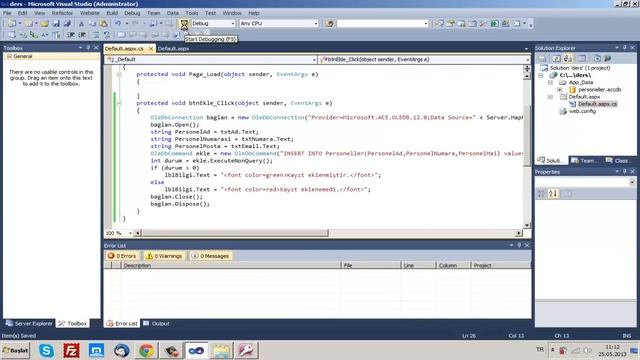Open the Refactor menu
The height and width of the screenshot is (360, 640).
(62, 13)
